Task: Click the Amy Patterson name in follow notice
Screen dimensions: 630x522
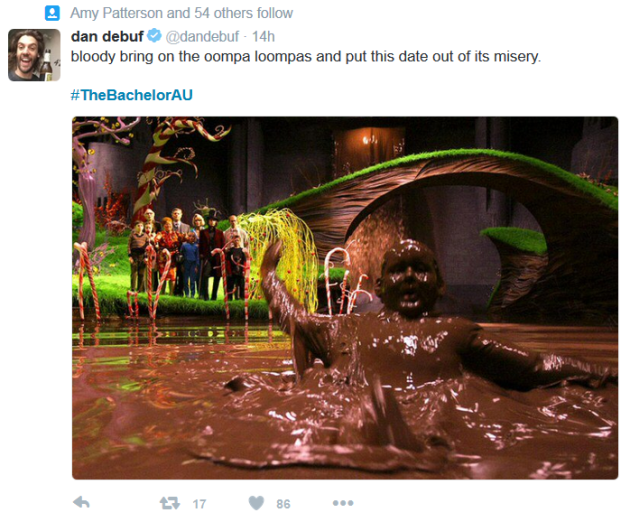Action: pos(117,13)
